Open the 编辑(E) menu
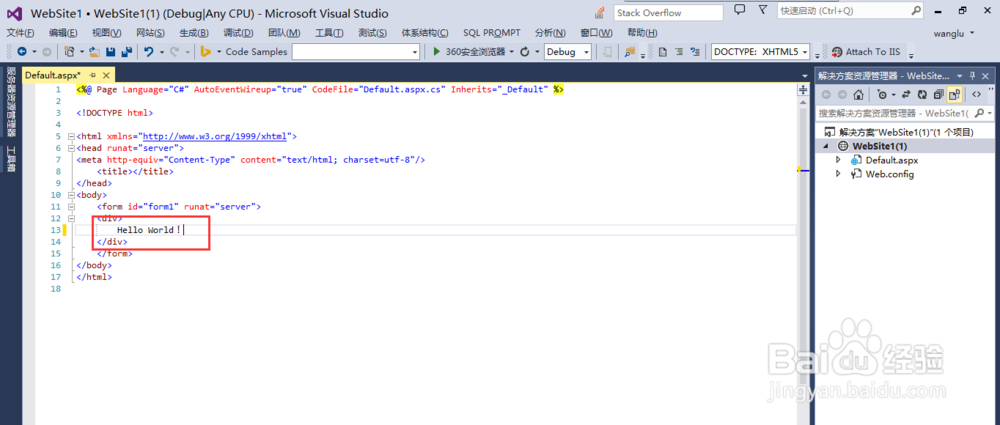The height and width of the screenshot is (425, 1000). pos(63,33)
